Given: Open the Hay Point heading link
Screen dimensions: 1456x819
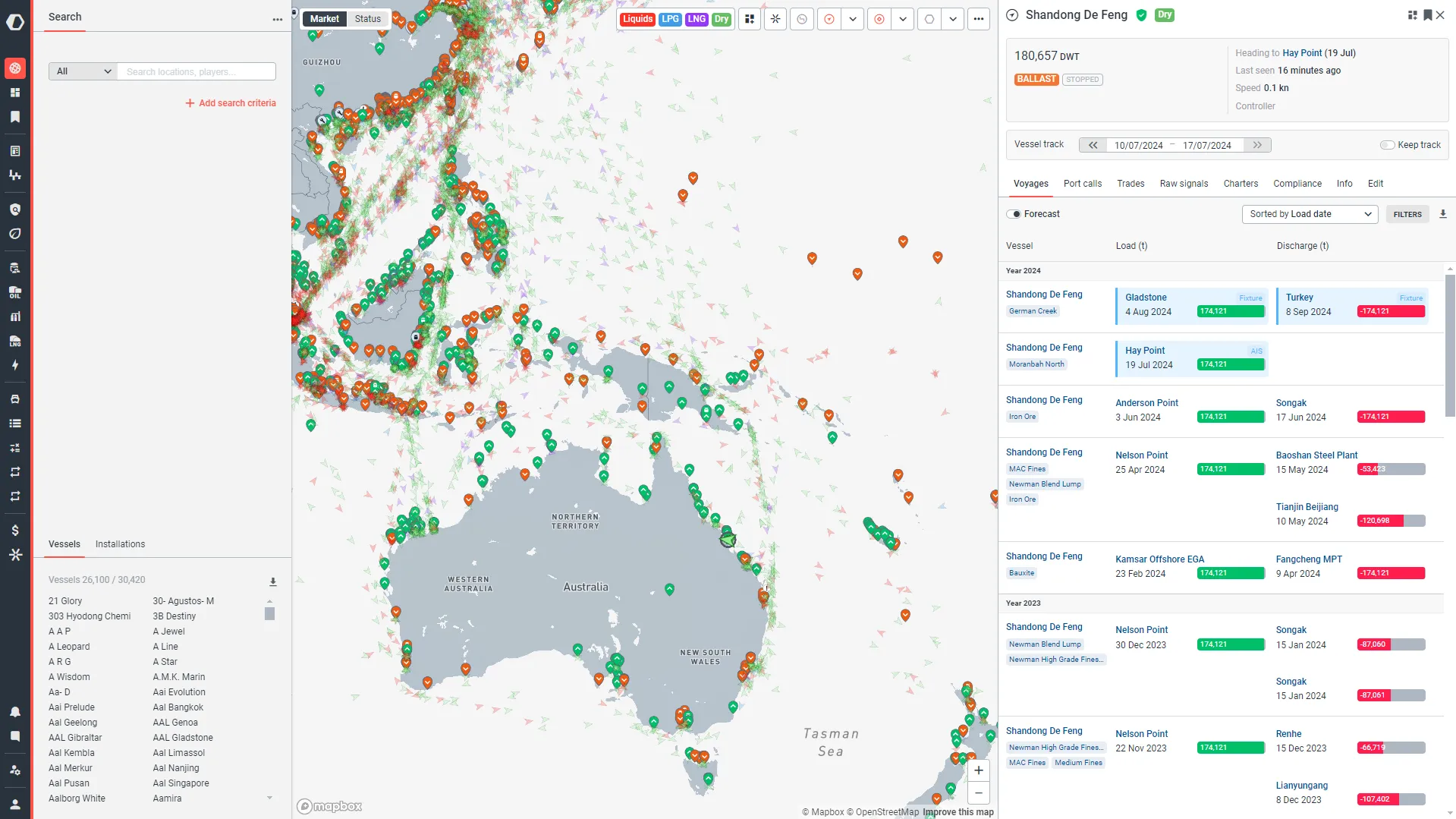Looking at the screenshot, I should click(x=1302, y=53).
